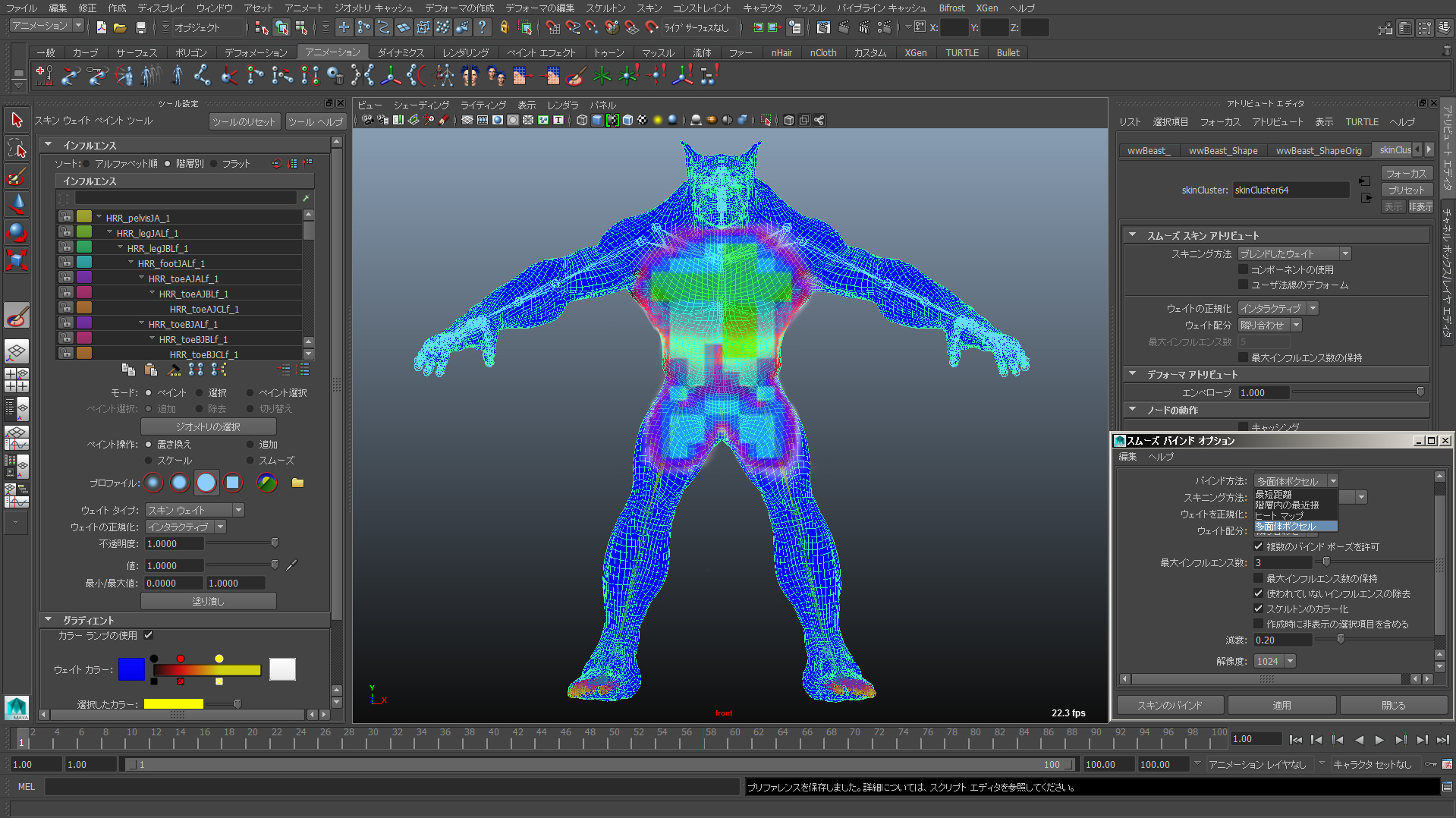Enable 最大インフルエンス数の保持 in bind options
1456x818 pixels.
click(x=1259, y=578)
